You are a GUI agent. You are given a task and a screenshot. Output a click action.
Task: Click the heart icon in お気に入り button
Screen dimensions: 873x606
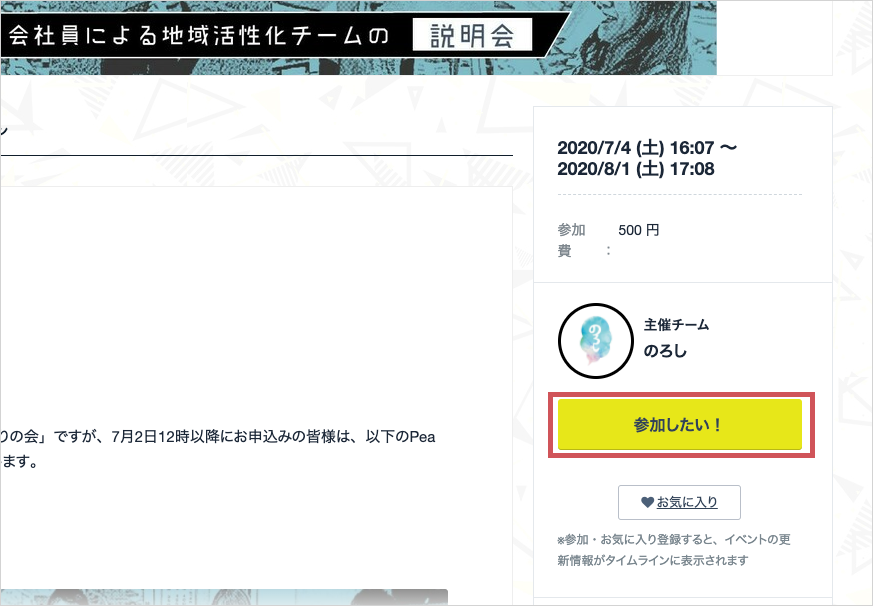[647, 502]
